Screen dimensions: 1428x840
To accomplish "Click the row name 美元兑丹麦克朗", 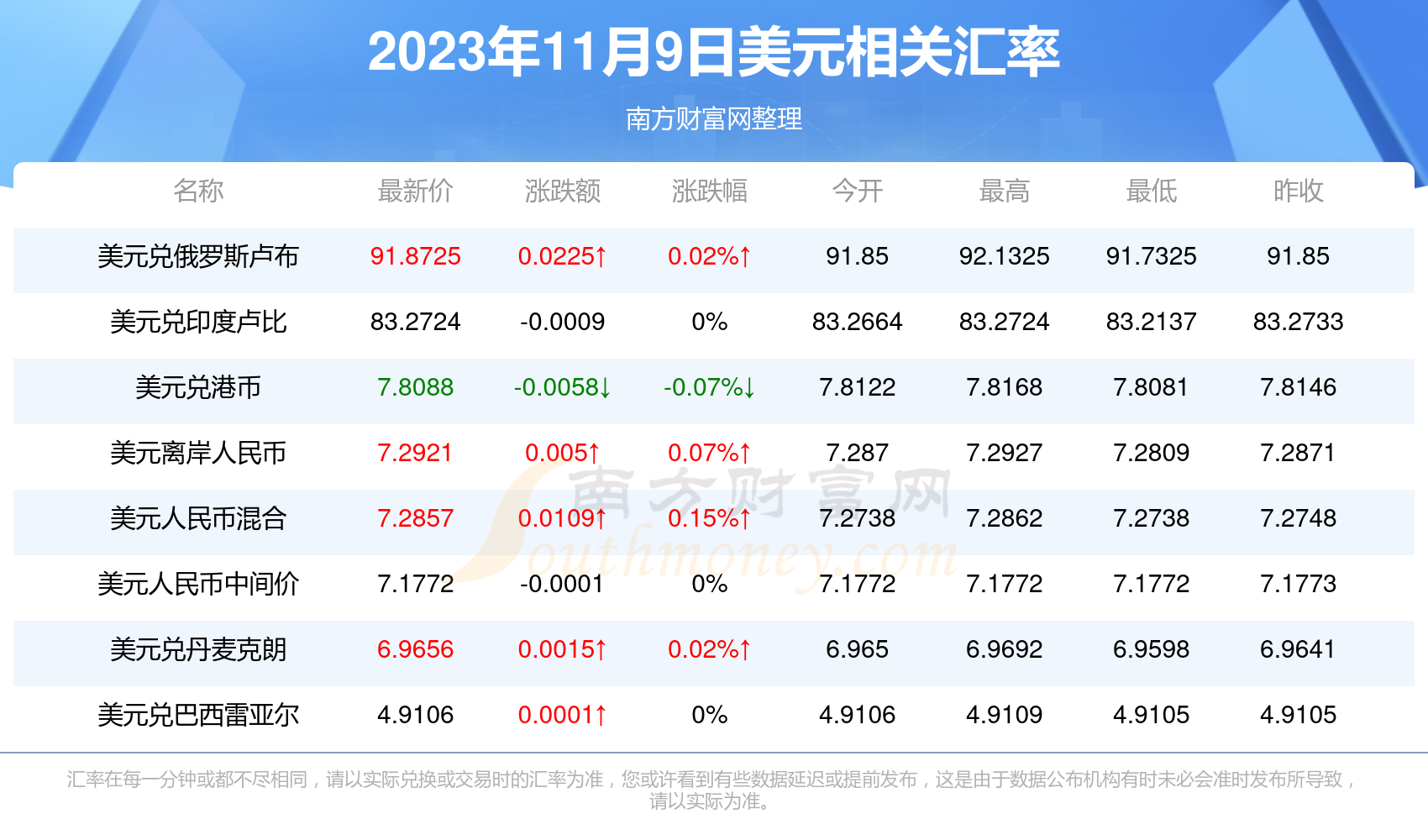I will (x=198, y=649).
